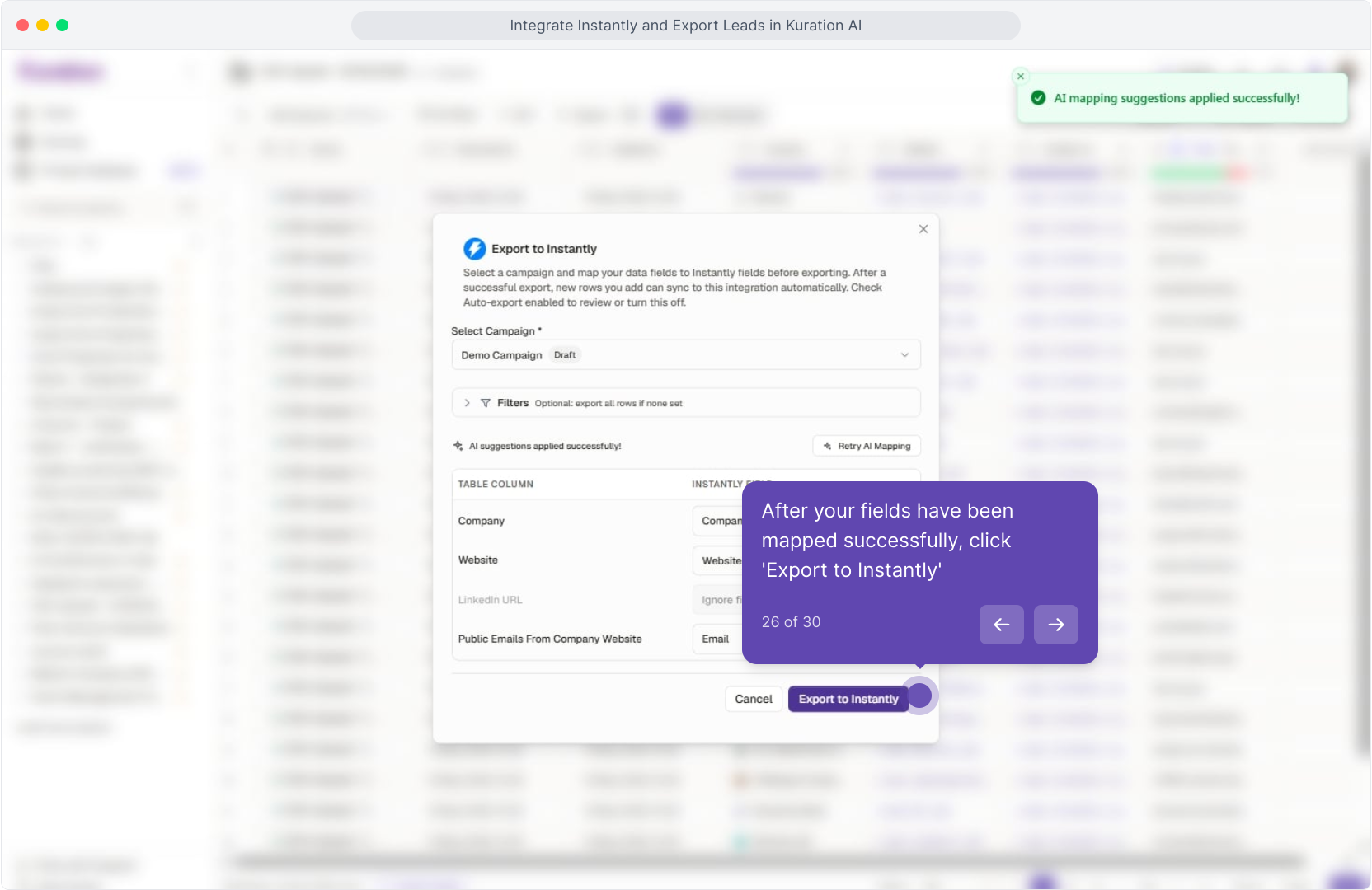Click the AI sparkle icon beside suggestions message
This screenshot has height=890, width=1372.
(x=458, y=446)
